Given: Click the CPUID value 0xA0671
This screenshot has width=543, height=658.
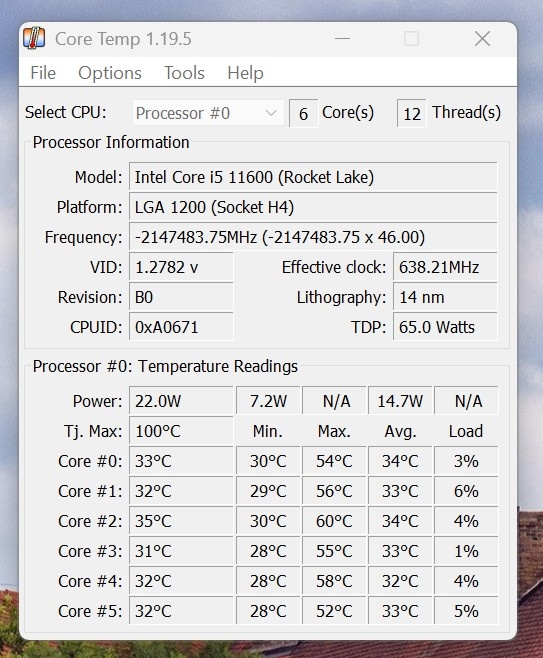Looking at the screenshot, I should [181, 327].
